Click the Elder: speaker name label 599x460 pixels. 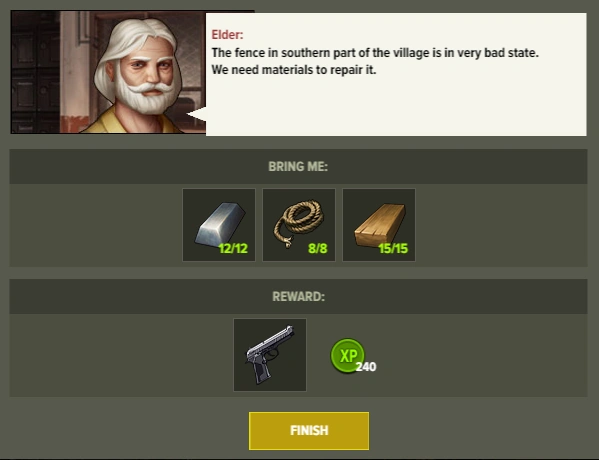click(227, 35)
